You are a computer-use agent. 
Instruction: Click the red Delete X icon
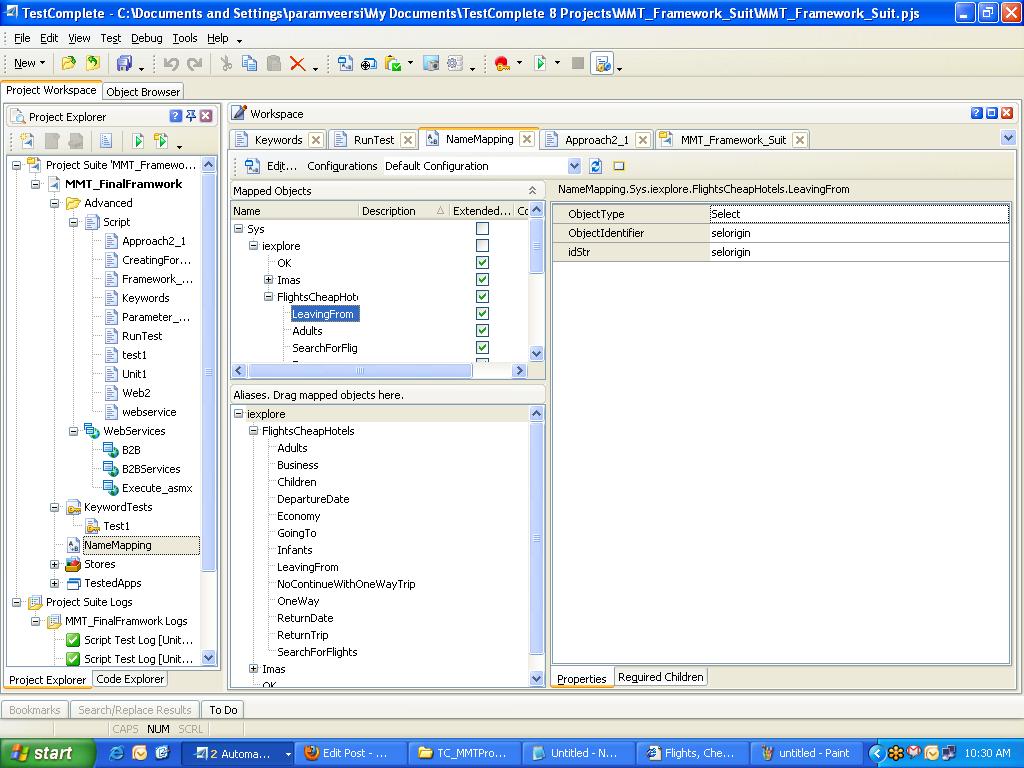click(297, 63)
